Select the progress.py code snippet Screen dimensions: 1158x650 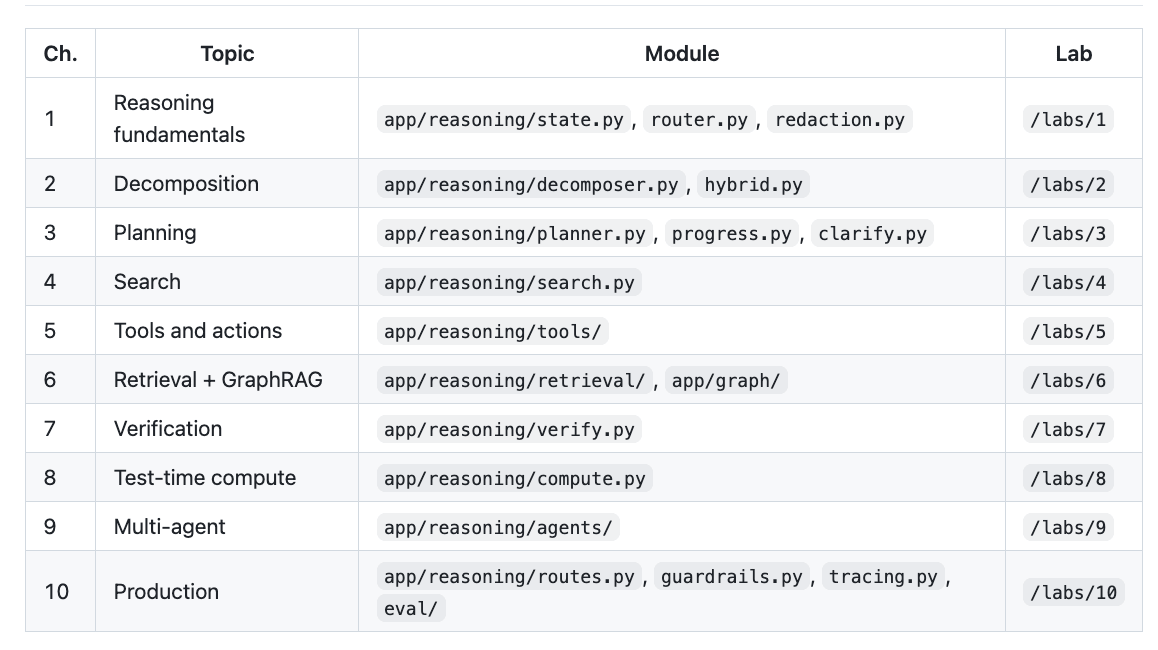[x=732, y=233]
